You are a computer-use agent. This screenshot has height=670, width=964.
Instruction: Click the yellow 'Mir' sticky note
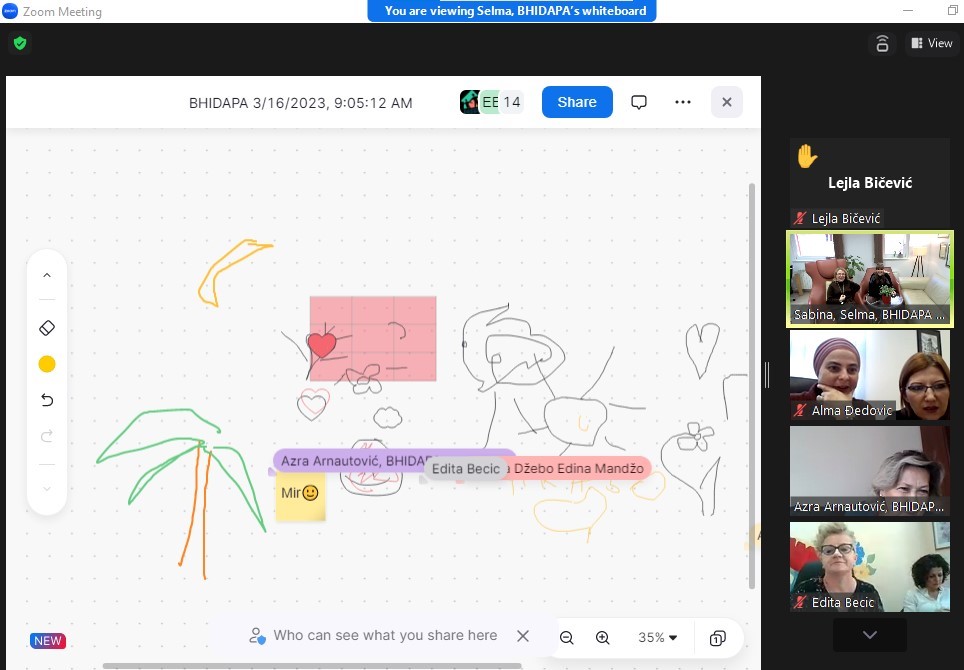point(300,496)
